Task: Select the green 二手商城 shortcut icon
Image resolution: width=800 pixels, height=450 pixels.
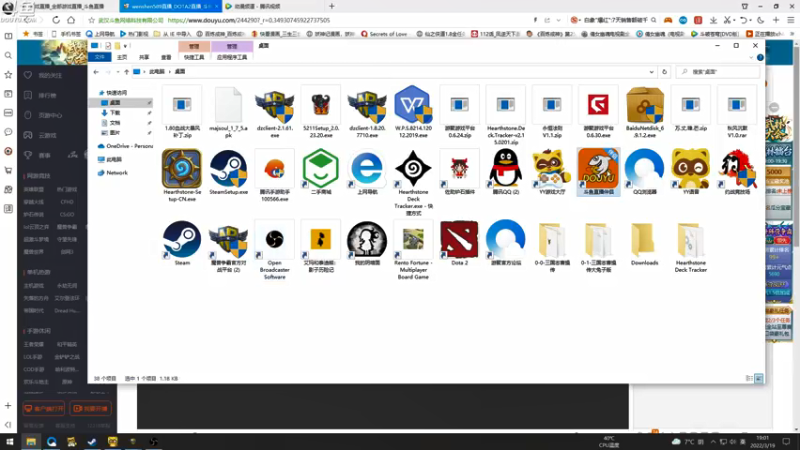Action: coord(320,169)
